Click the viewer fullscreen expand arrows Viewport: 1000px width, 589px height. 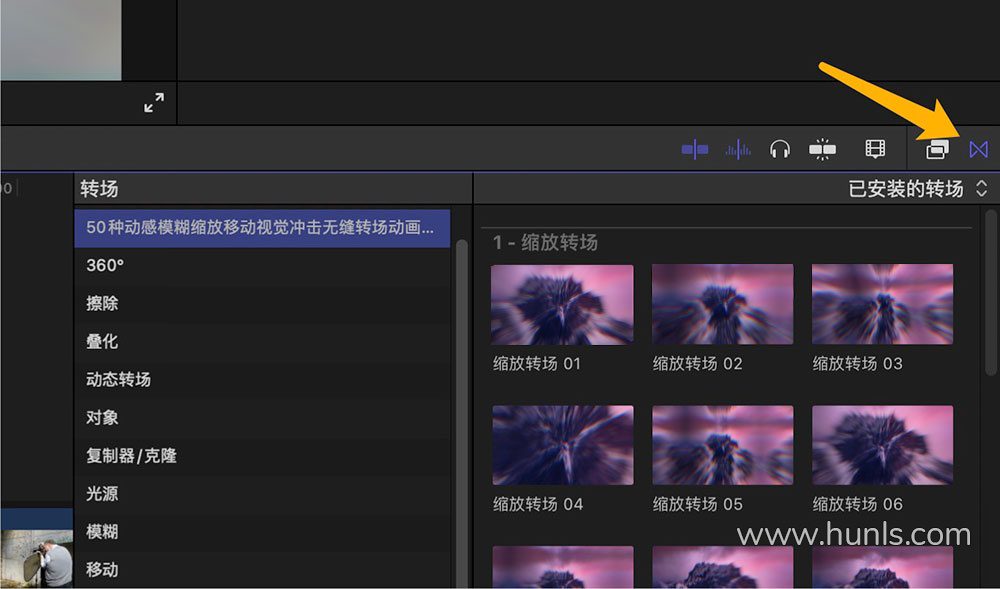pos(154,103)
